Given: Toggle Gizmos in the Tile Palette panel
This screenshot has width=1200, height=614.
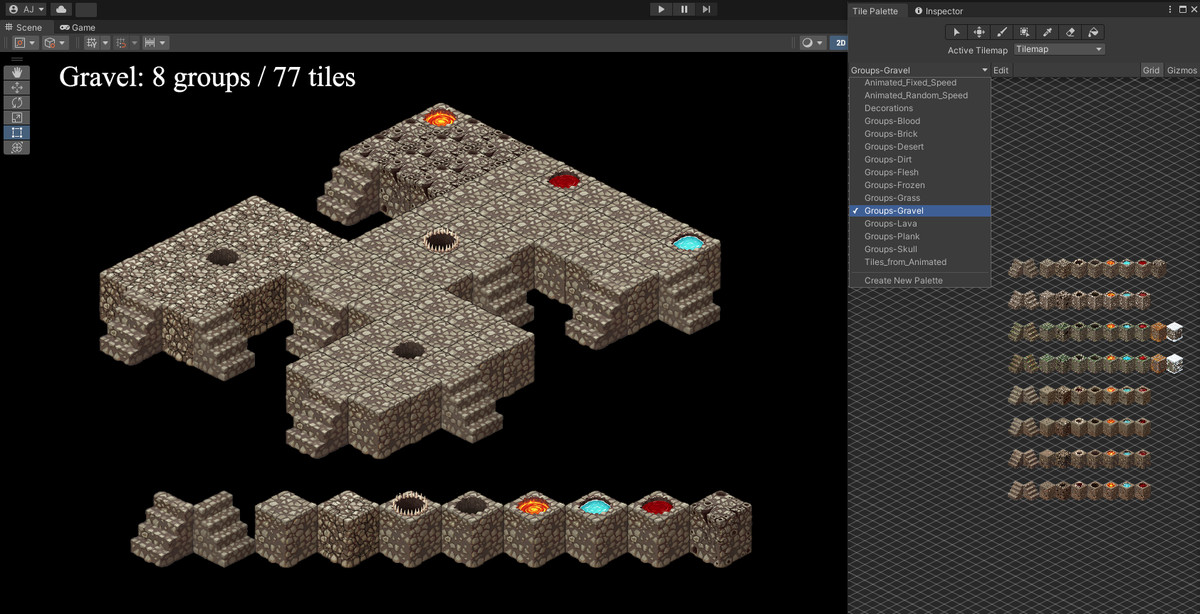Looking at the screenshot, I should click(x=1183, y=69).
